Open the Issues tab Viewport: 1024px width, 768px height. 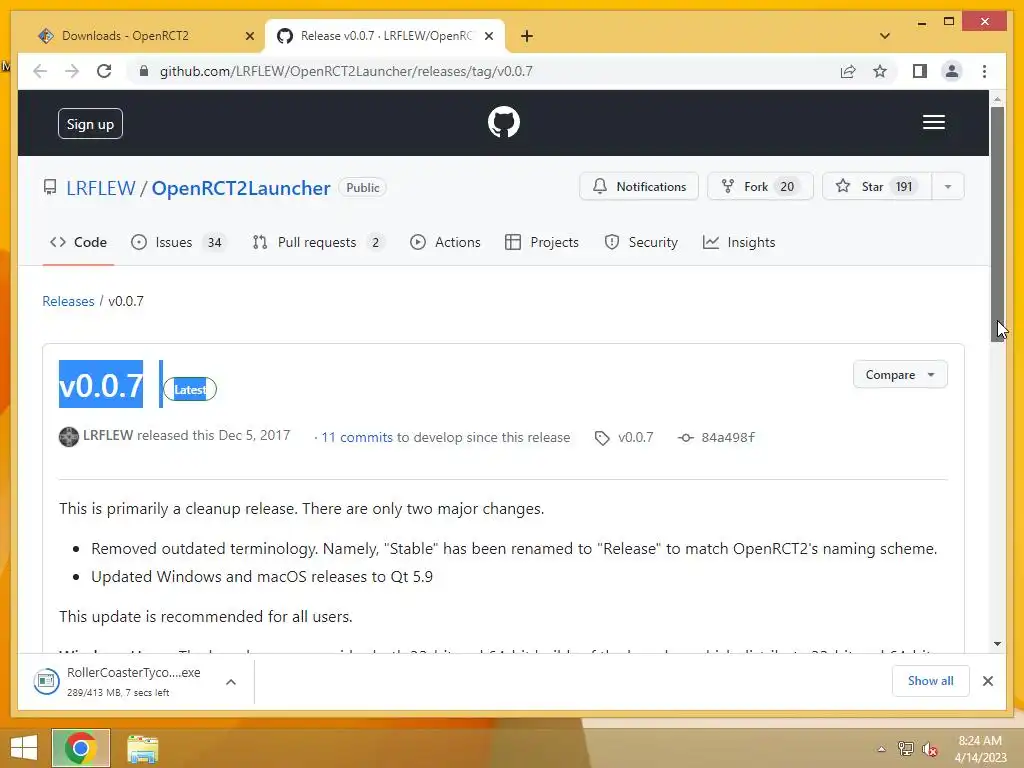click(178, 242)
